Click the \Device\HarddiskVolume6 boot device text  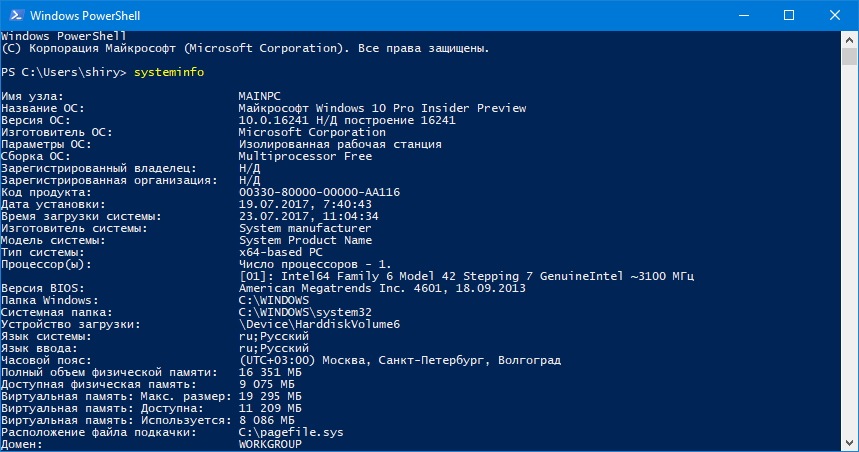(x=319, y=324)
